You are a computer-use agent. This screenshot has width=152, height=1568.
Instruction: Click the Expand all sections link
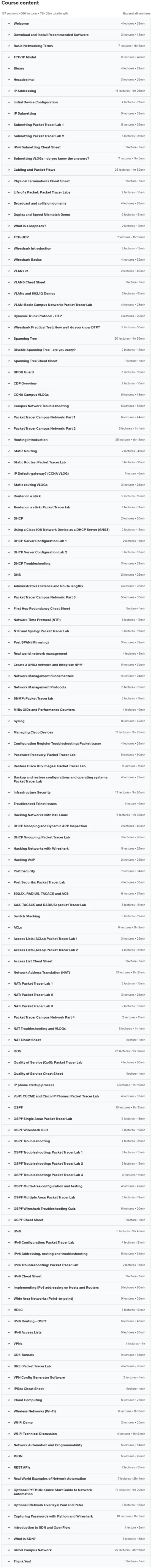coord(136,13)
